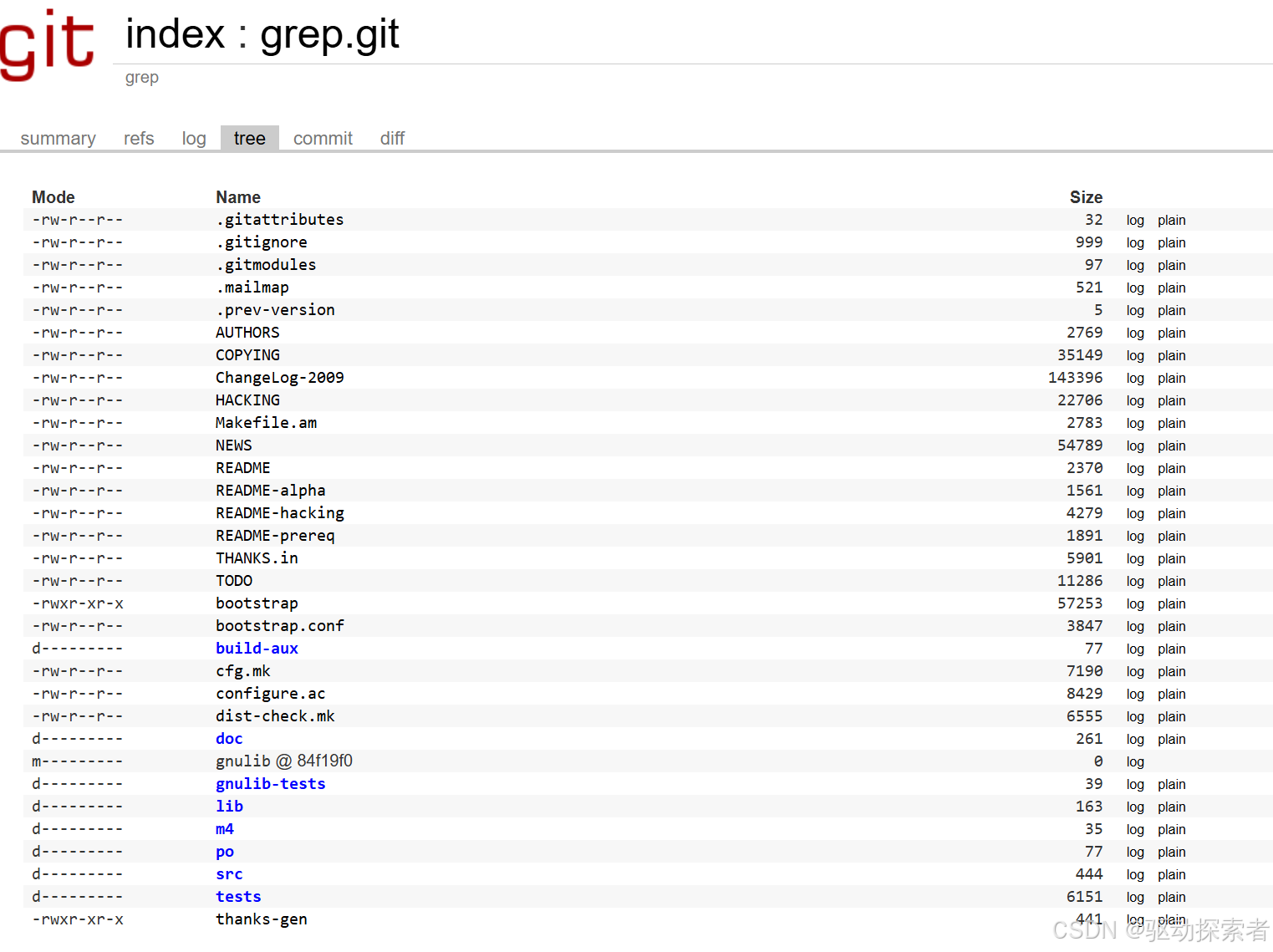Open the build-aux directory
The width and height of the screenshot is (1273, 952).
coord(257,648)
